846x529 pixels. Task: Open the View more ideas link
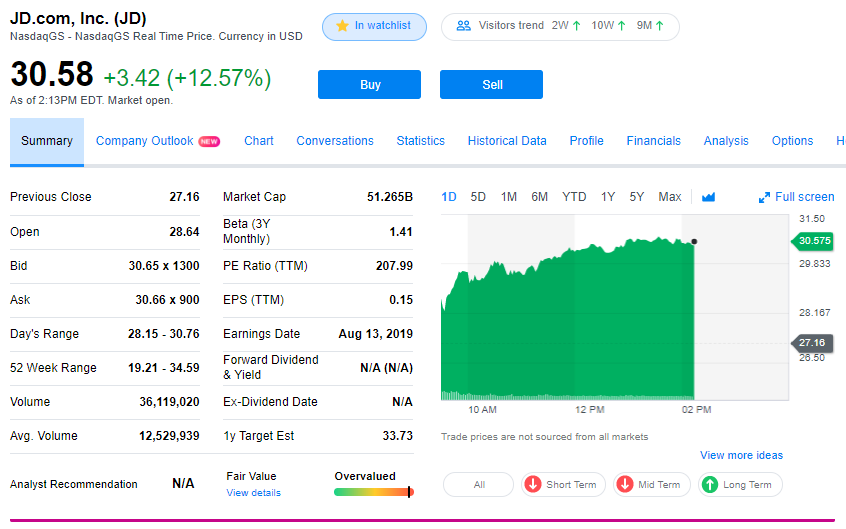click(x=741, y=455)
